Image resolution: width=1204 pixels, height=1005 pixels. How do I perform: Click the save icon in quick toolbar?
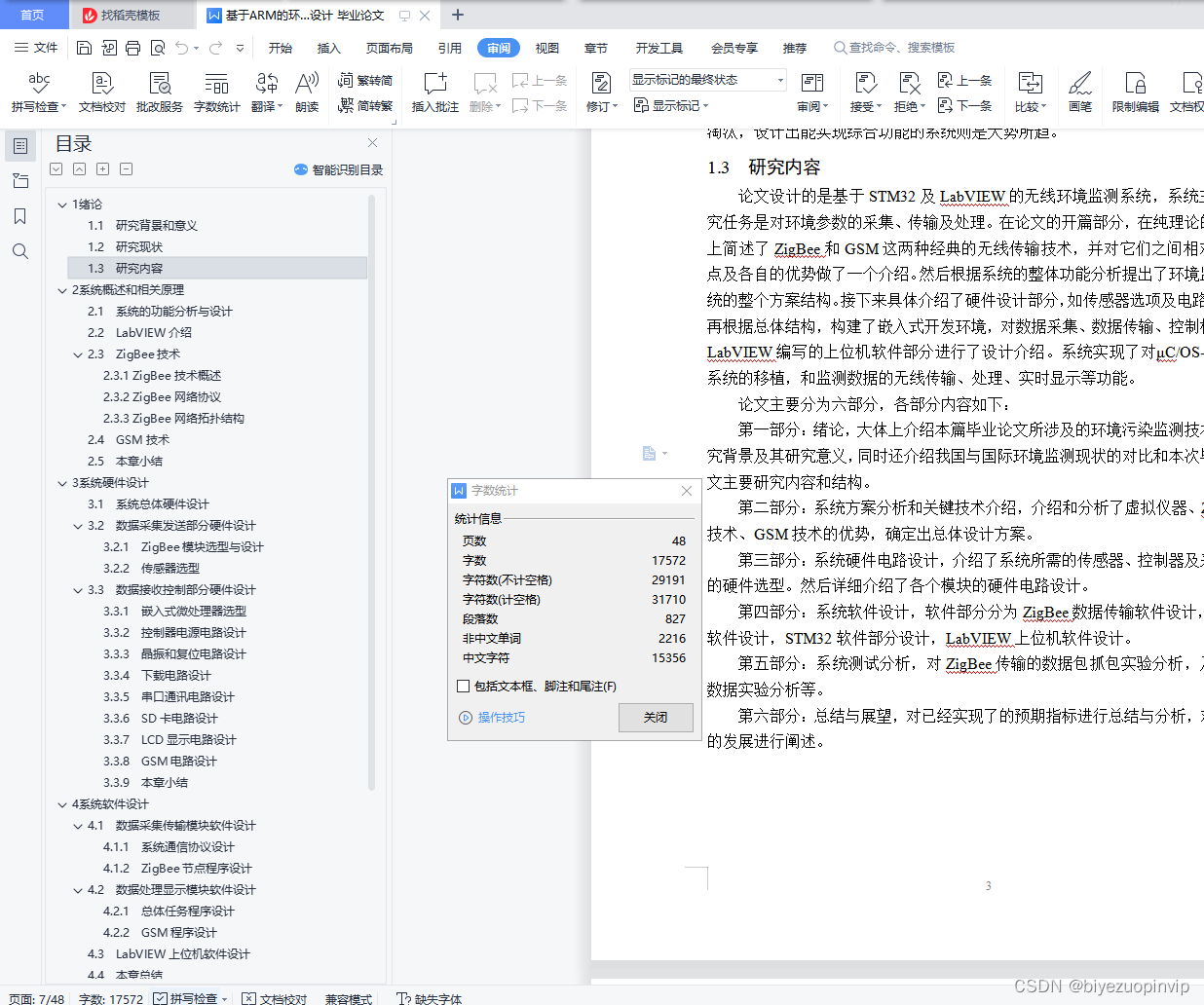pos(84,48)
